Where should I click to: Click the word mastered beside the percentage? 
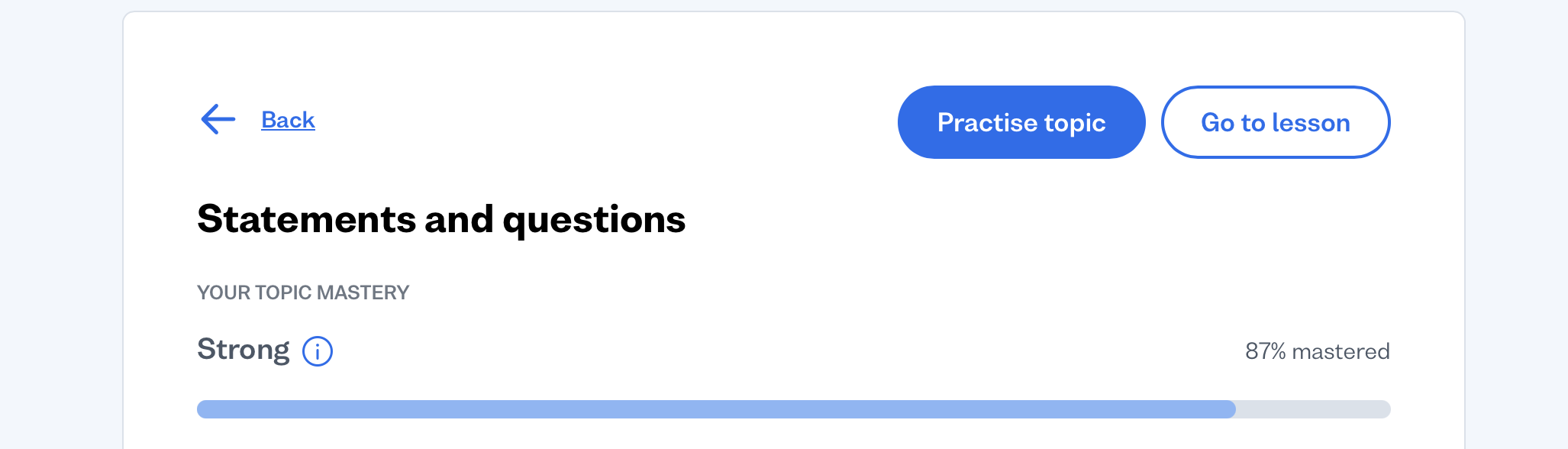pos(1341,351)
